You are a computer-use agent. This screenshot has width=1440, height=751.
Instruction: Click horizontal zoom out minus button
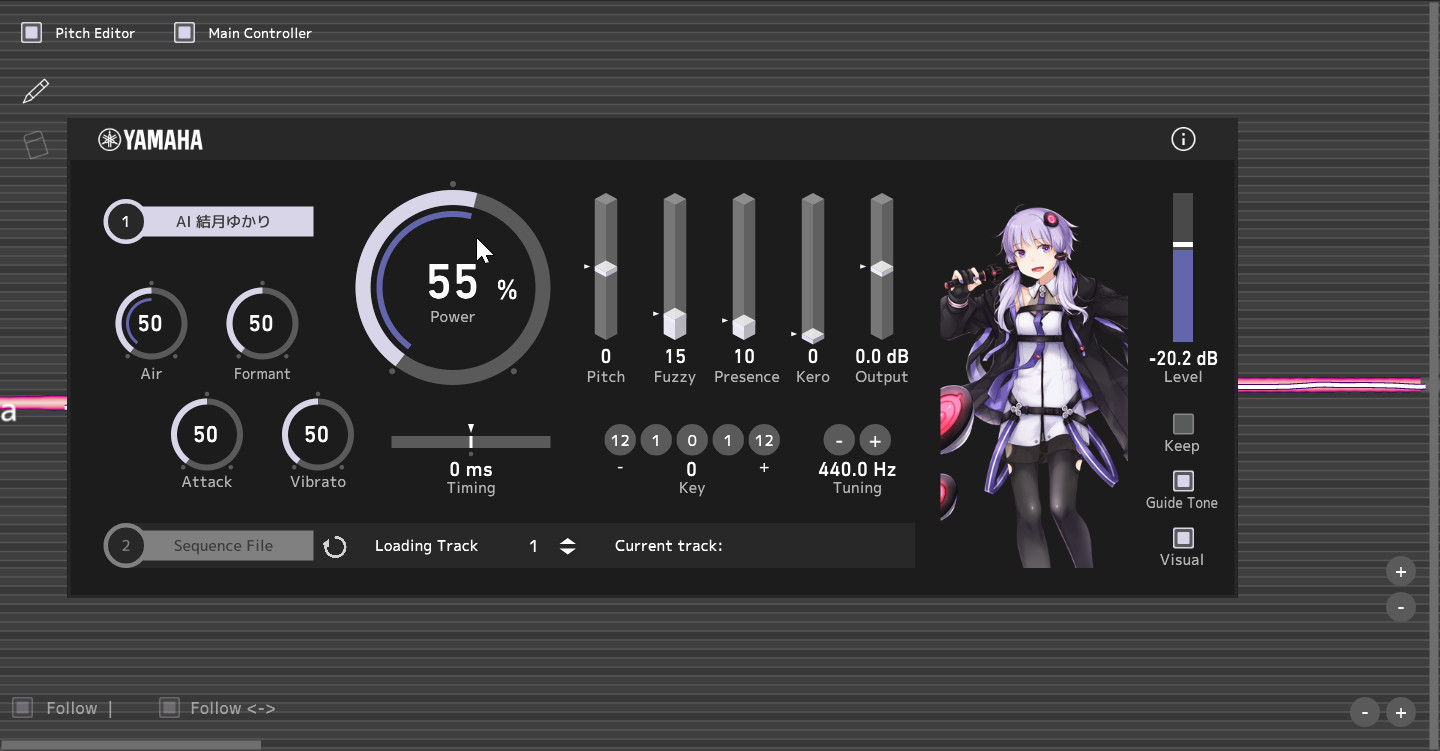pos(1366,712)
